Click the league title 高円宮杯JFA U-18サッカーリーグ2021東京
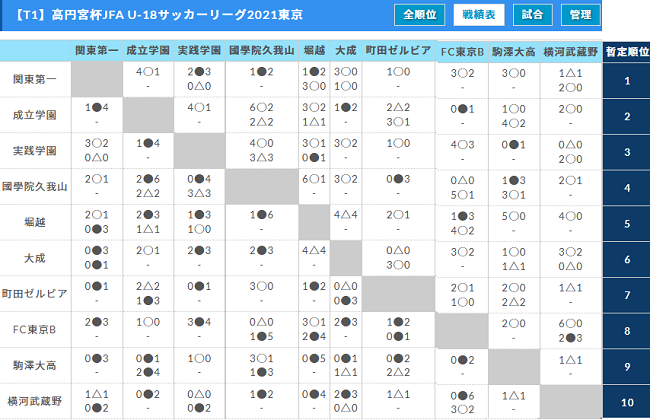Image resolution: width=650 pixels, height=420 pixels. (177, 15)
